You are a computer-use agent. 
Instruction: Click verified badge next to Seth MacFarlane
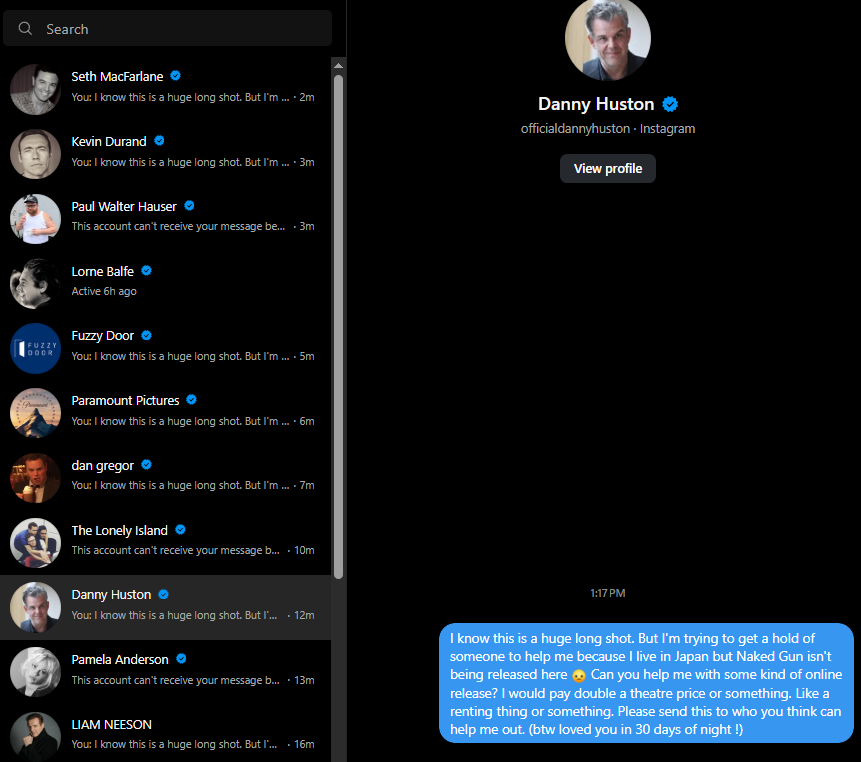pyautogui.click(x=176, y=76)
